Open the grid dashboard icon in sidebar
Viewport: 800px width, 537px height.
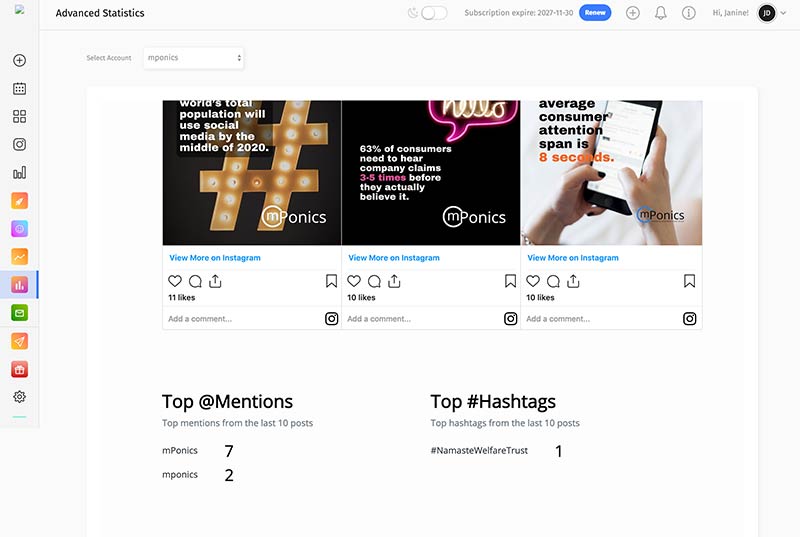[19, 116]
